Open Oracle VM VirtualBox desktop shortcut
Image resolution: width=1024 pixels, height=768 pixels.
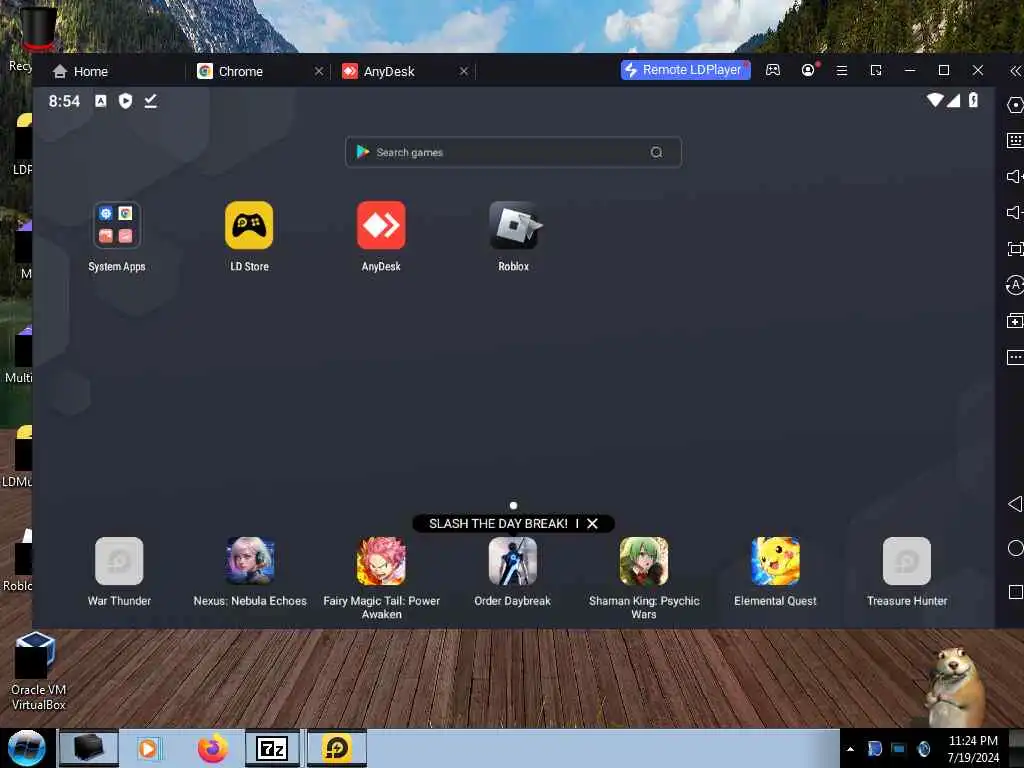[37, 671]
